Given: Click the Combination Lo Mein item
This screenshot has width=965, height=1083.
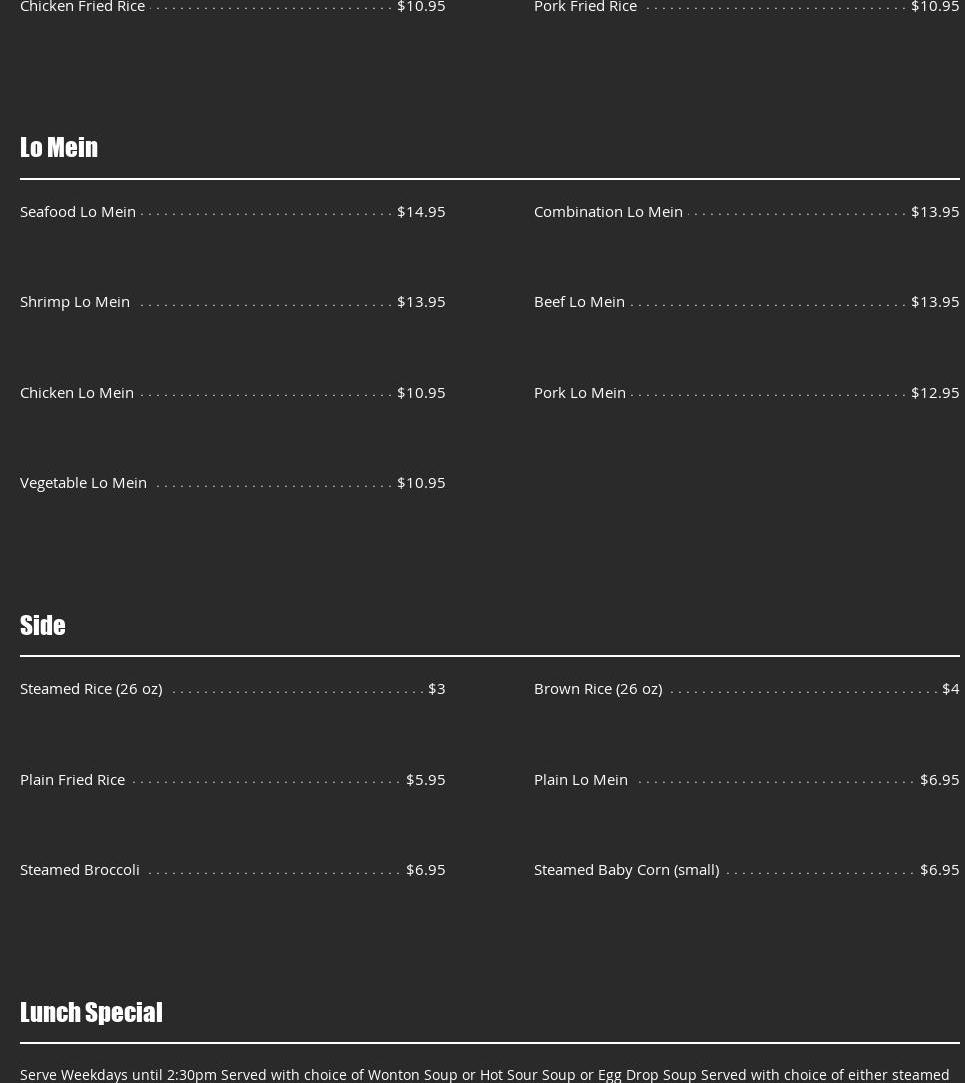Looking at the screenshot, I should 608,211.
